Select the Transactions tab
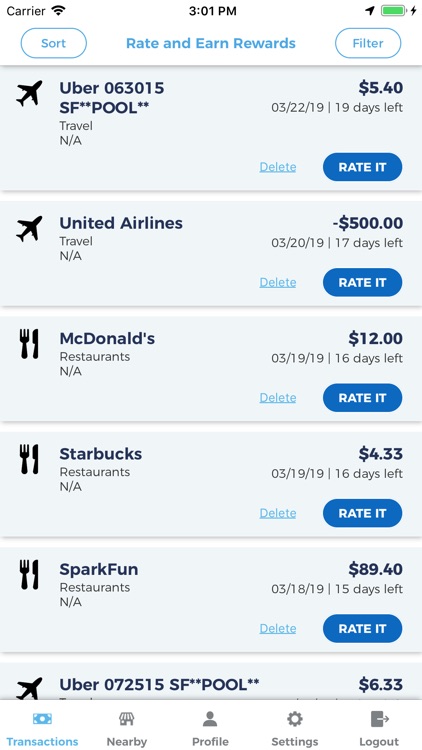 [42, 729]
